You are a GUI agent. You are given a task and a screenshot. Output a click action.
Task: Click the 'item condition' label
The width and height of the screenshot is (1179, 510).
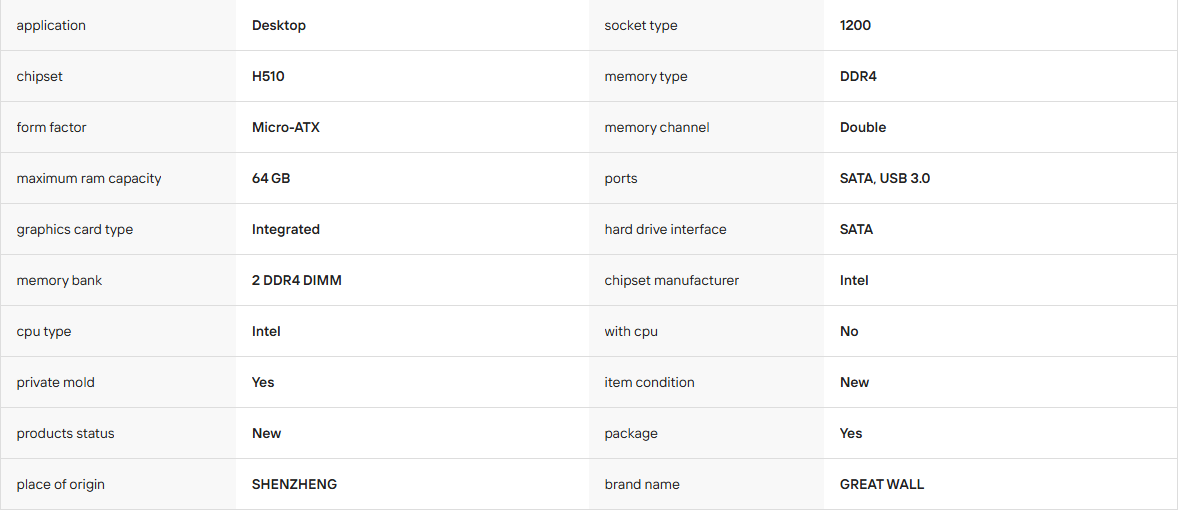coord(649,382)
